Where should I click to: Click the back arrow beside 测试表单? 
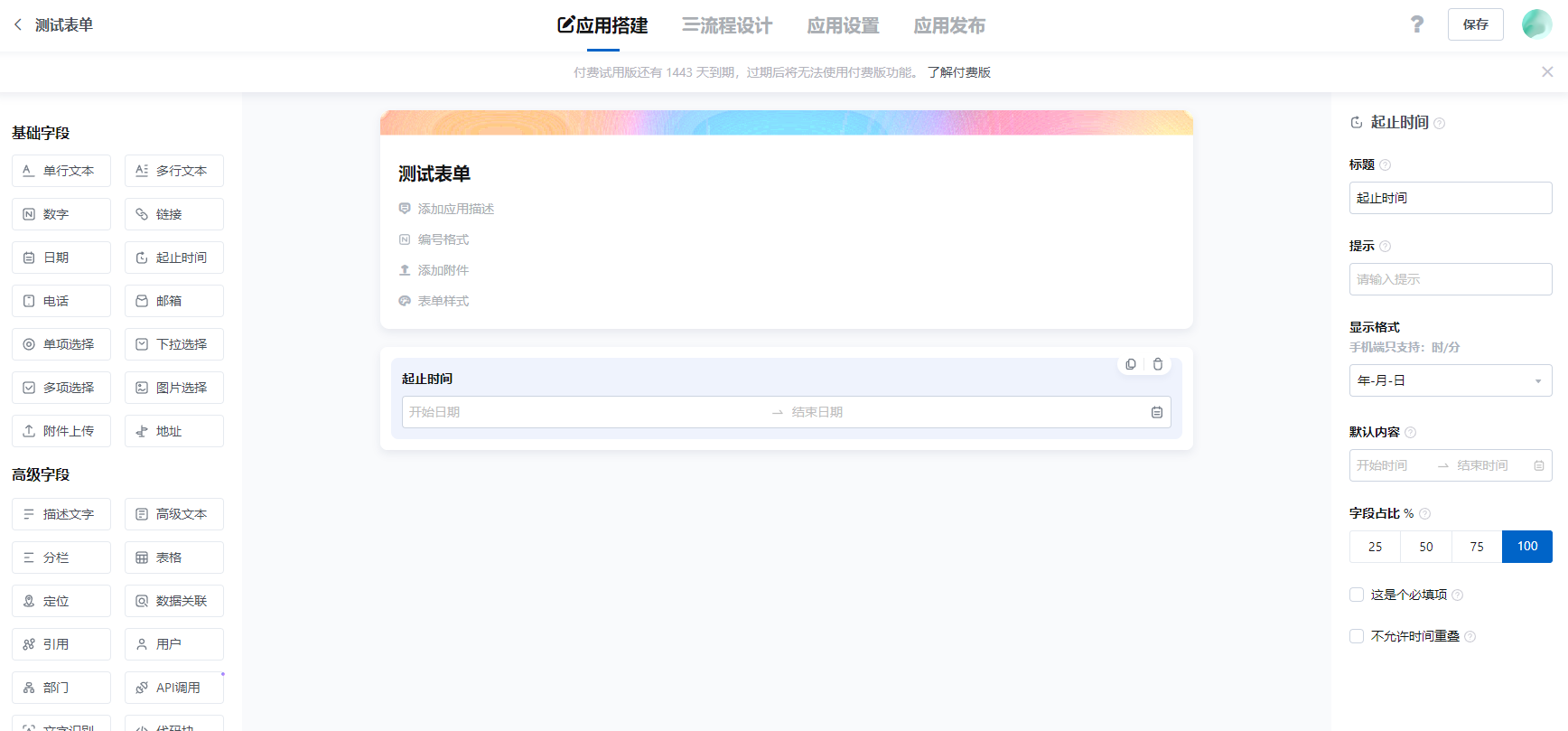[18, 25]
